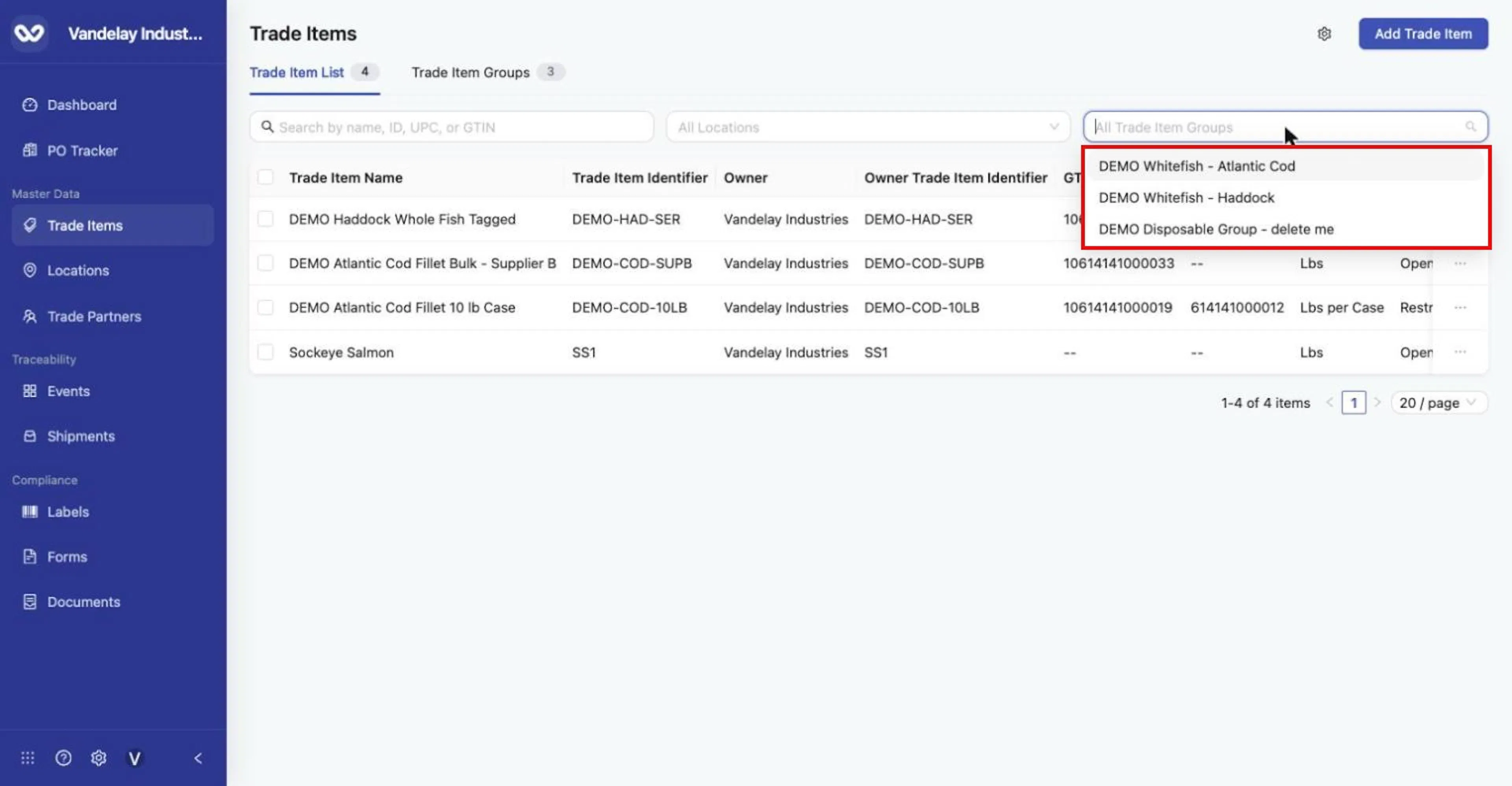Screen dimensions: 1512x786
Task: Go to the next pagination page arrow
Action: [1377, 403]
